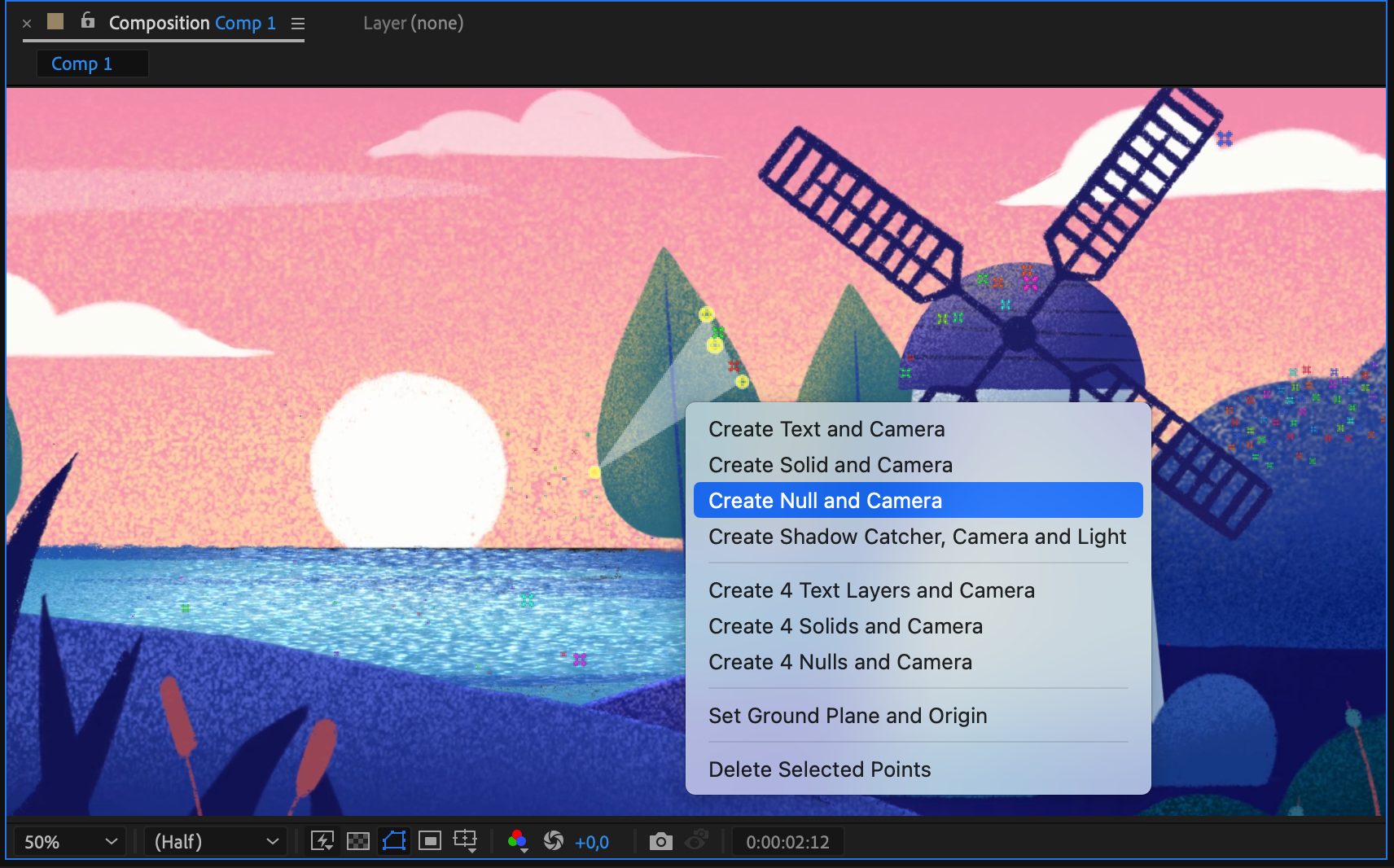
Task: Open the Composition panel hamburger menu
Action: pyautogui.click(x=298, y=24)
